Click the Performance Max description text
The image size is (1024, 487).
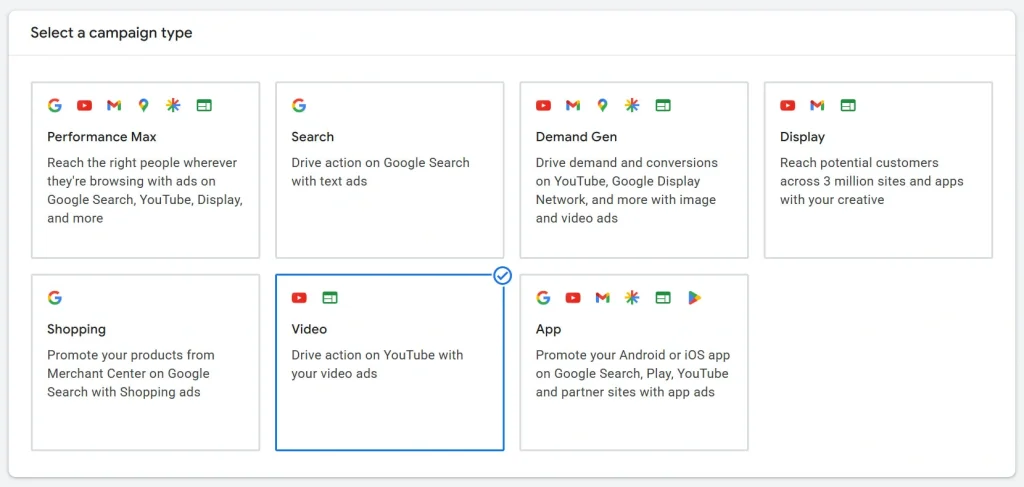(145, 190)
